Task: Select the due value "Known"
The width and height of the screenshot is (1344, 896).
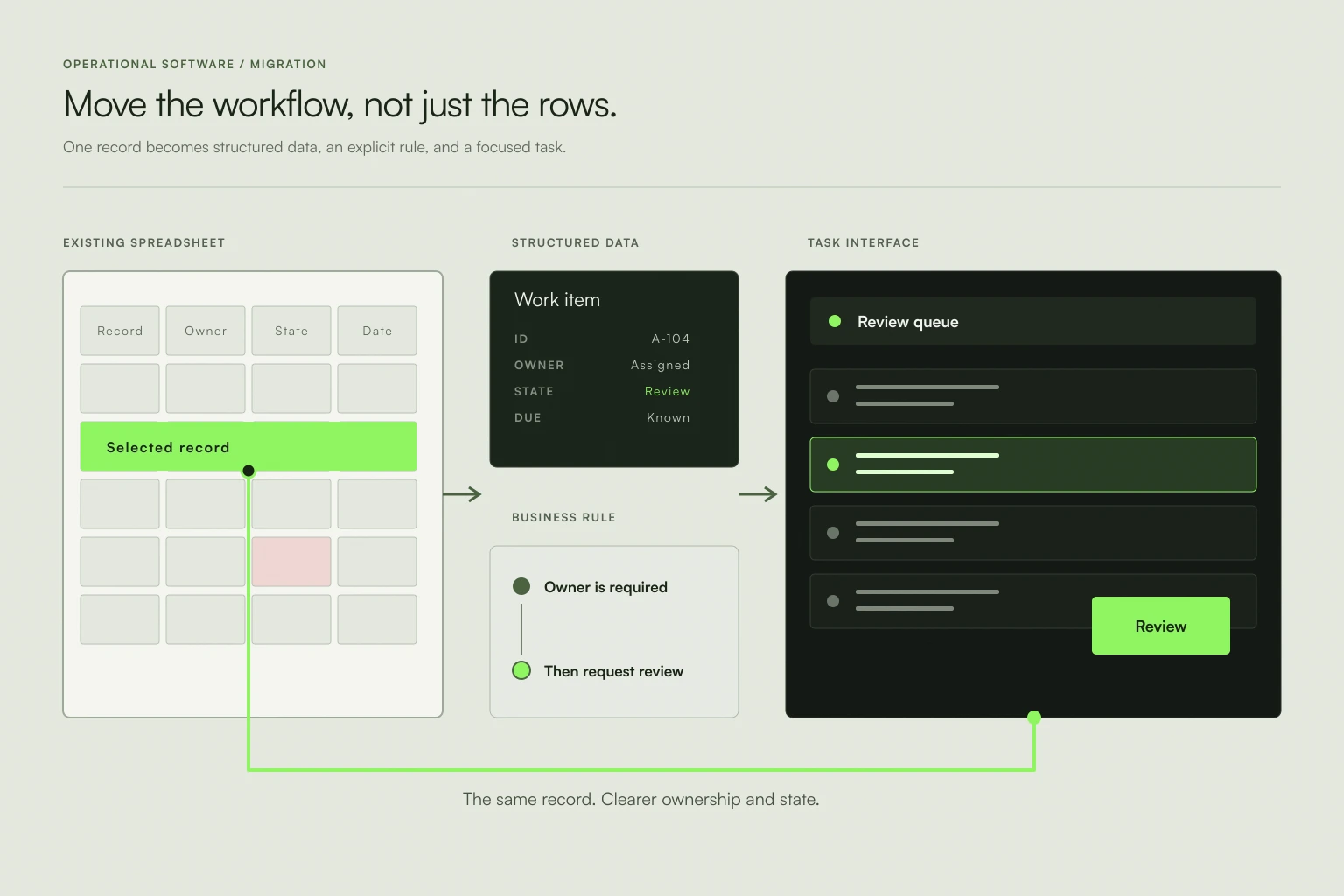Action: (x=668, y=417)
